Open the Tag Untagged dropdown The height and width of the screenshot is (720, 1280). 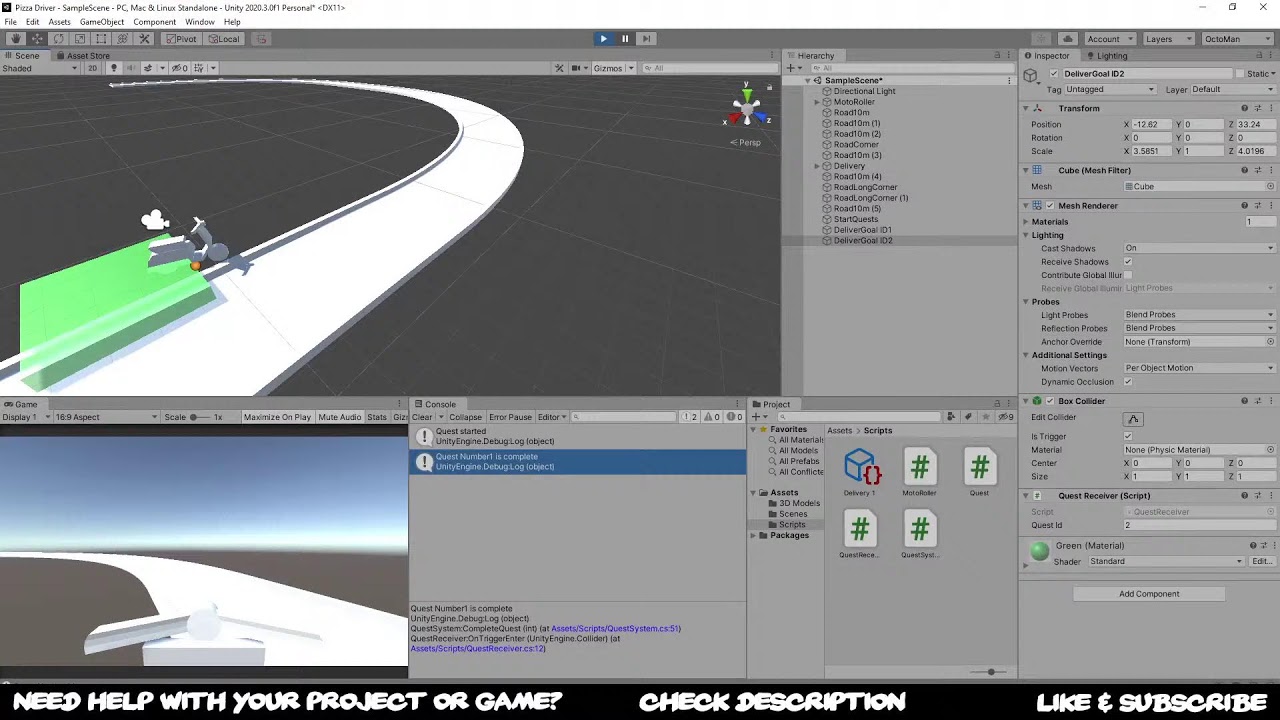coord(1109,90)
